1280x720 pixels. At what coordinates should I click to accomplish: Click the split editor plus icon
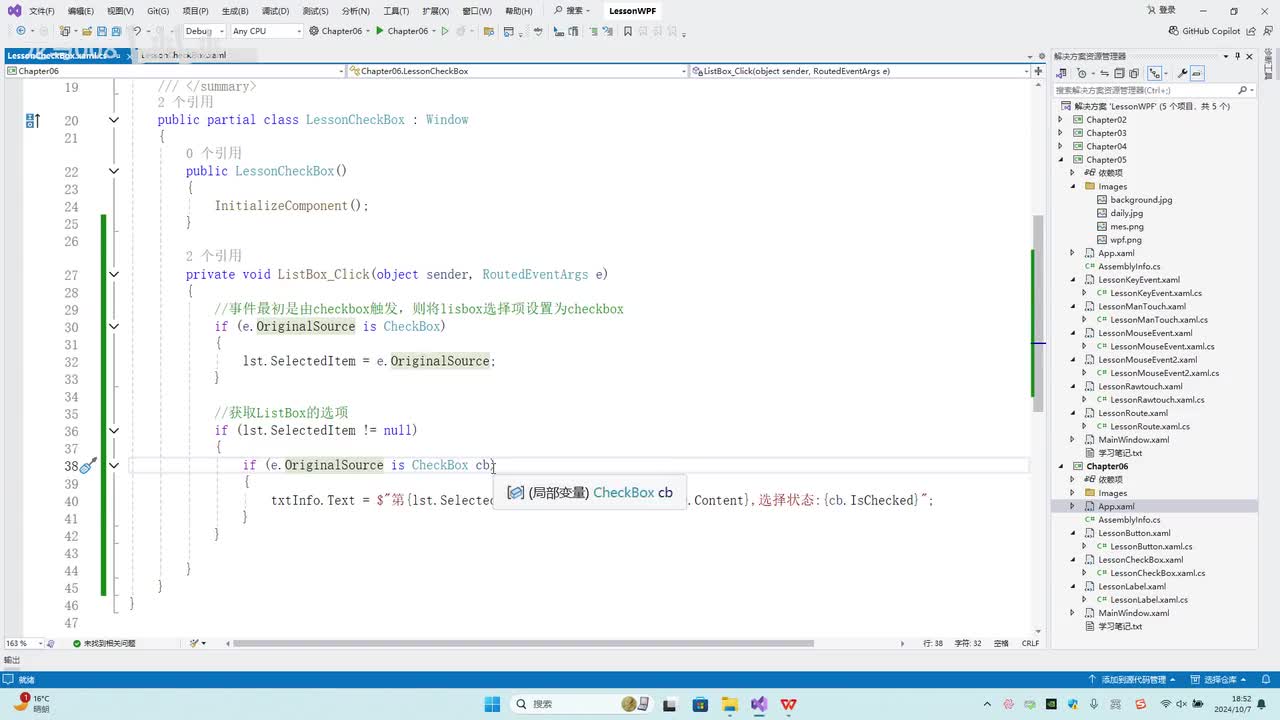pyautogui.click(x=1039, y=71)
